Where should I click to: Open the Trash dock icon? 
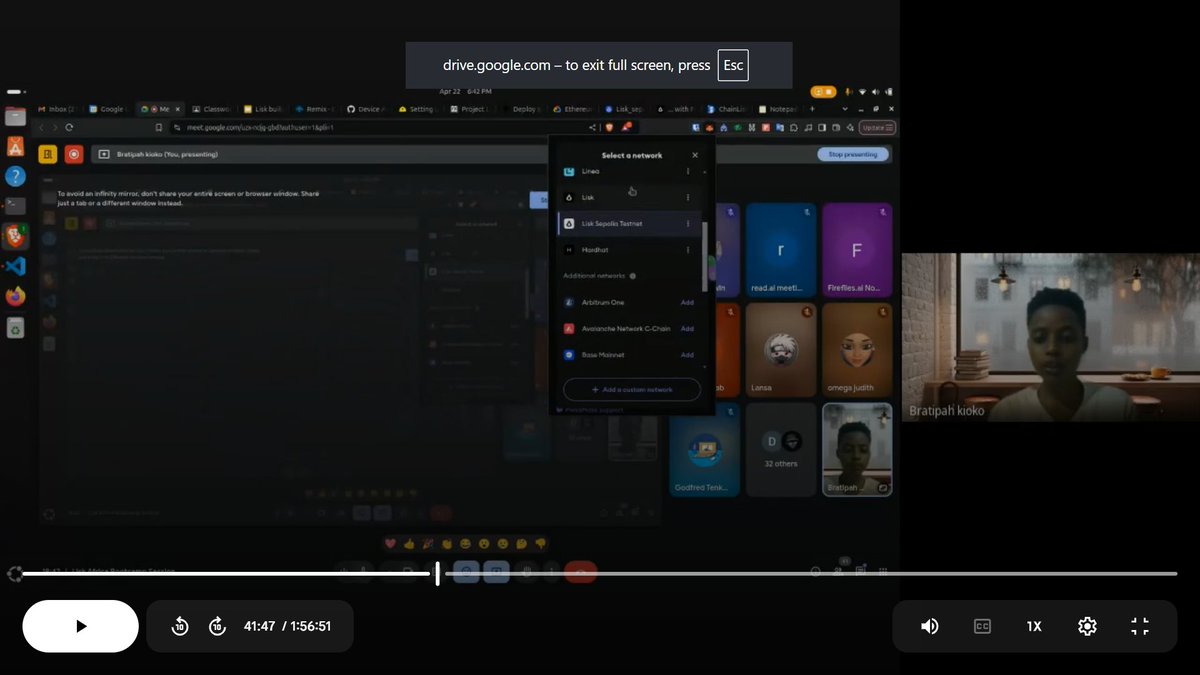coord(15,326)
